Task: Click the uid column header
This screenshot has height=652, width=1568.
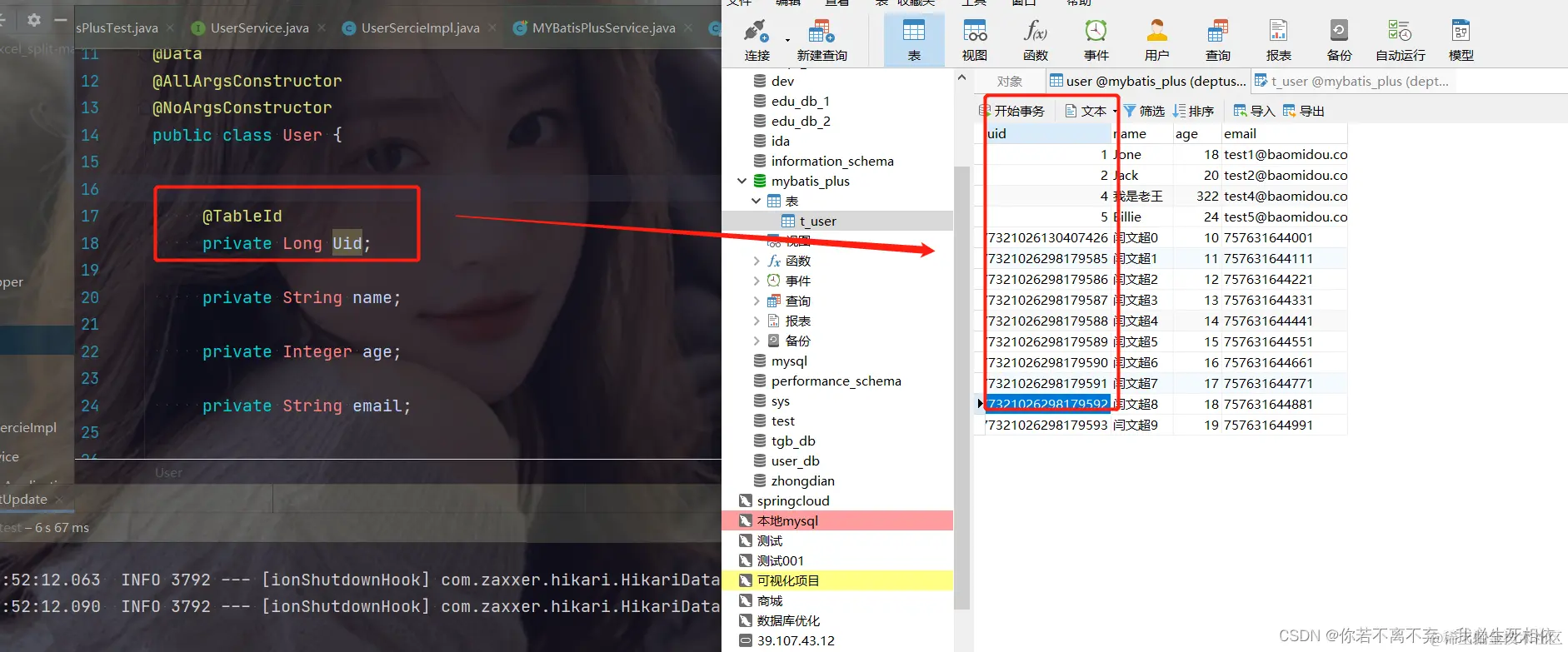Action: tap(1048, 133)
